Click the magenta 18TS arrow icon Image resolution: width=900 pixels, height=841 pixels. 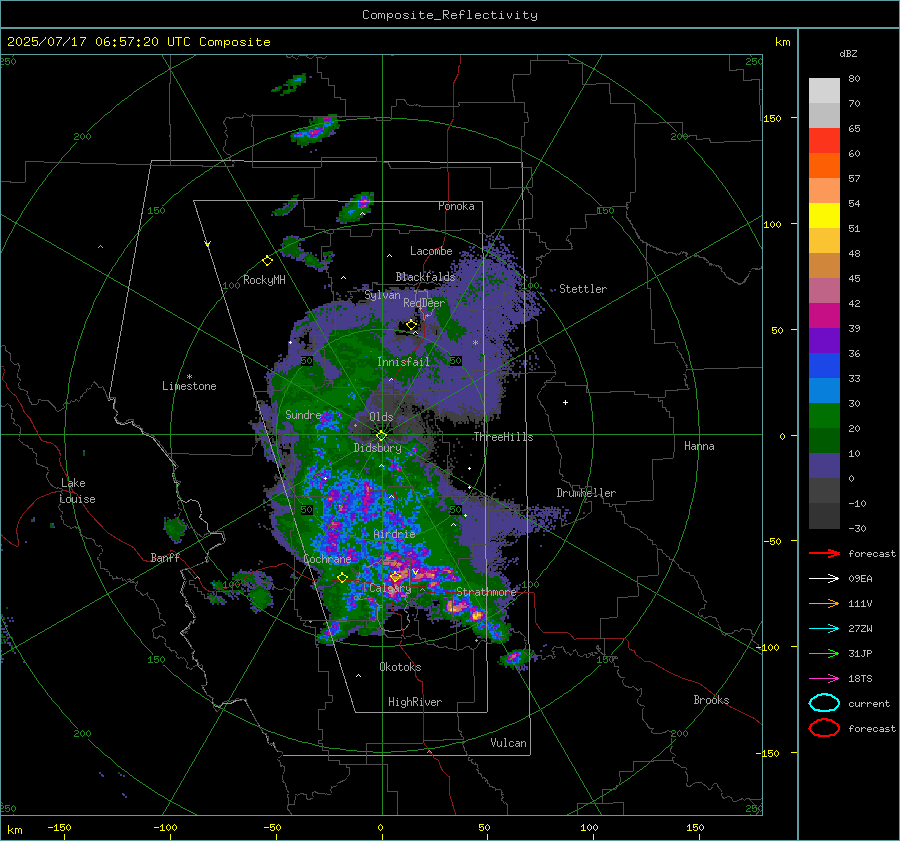824,679
